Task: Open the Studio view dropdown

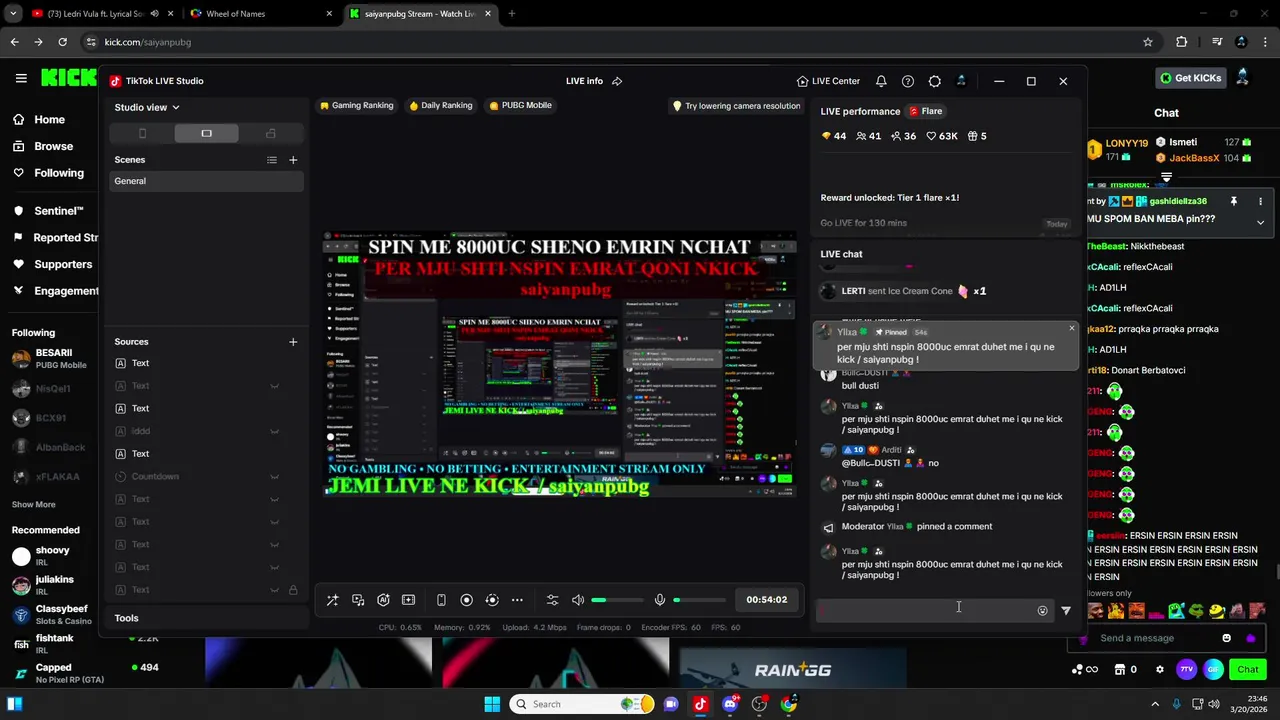Action: 147,107
